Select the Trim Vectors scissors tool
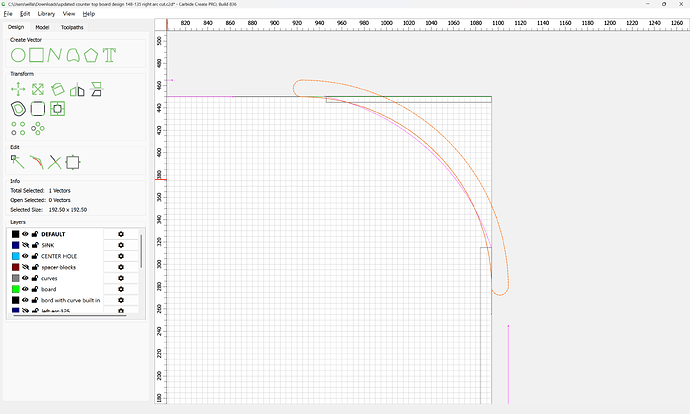Viewport: 690px width, 414px height. coord(54,160)
